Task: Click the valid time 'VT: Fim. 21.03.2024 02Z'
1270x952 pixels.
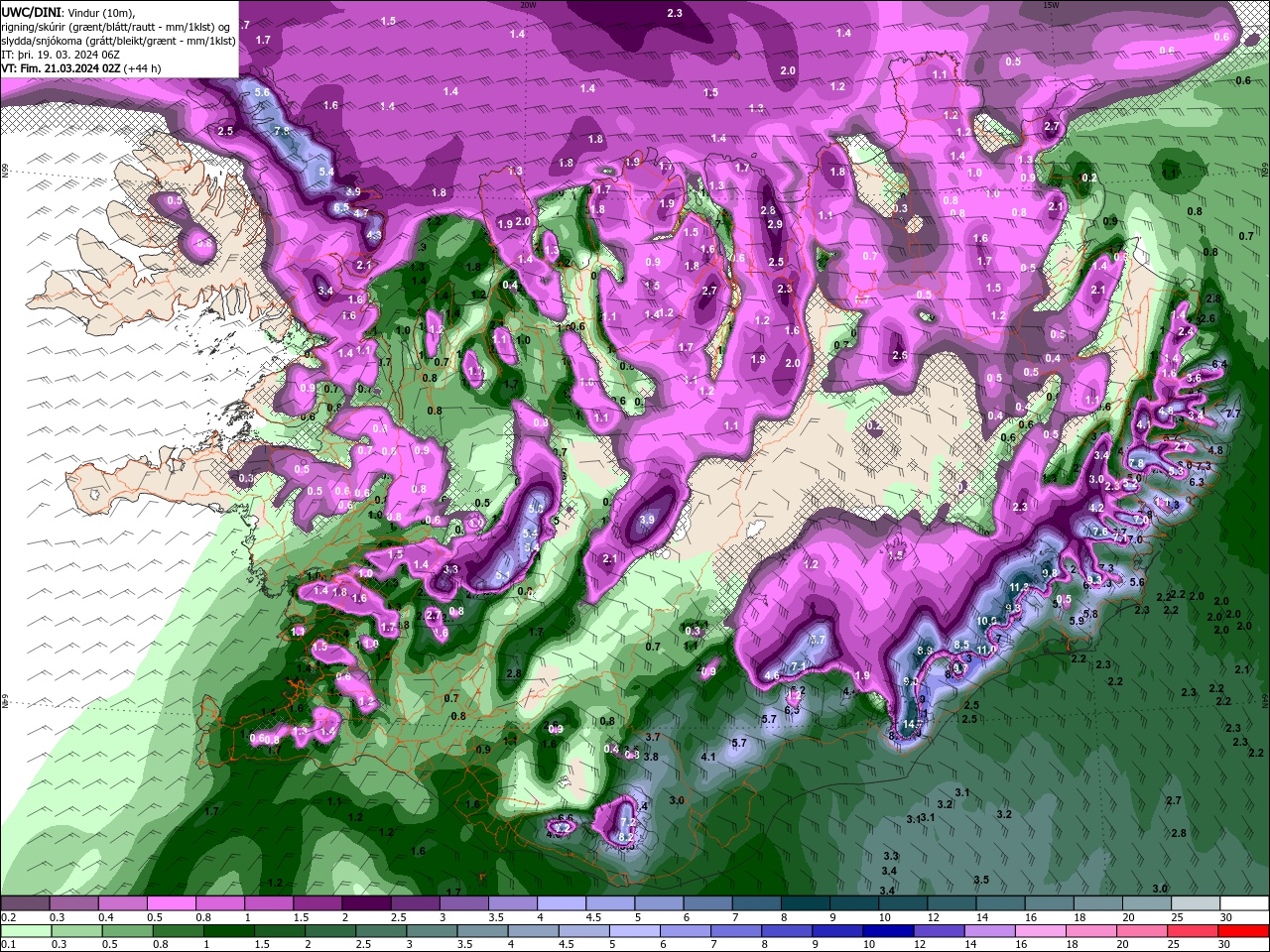Action: pos(61,68)
